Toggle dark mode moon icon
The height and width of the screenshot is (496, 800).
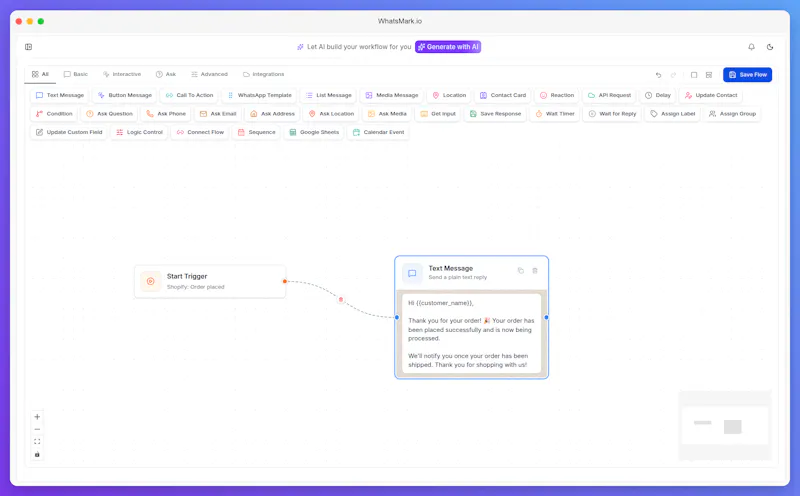pos(770,47)
